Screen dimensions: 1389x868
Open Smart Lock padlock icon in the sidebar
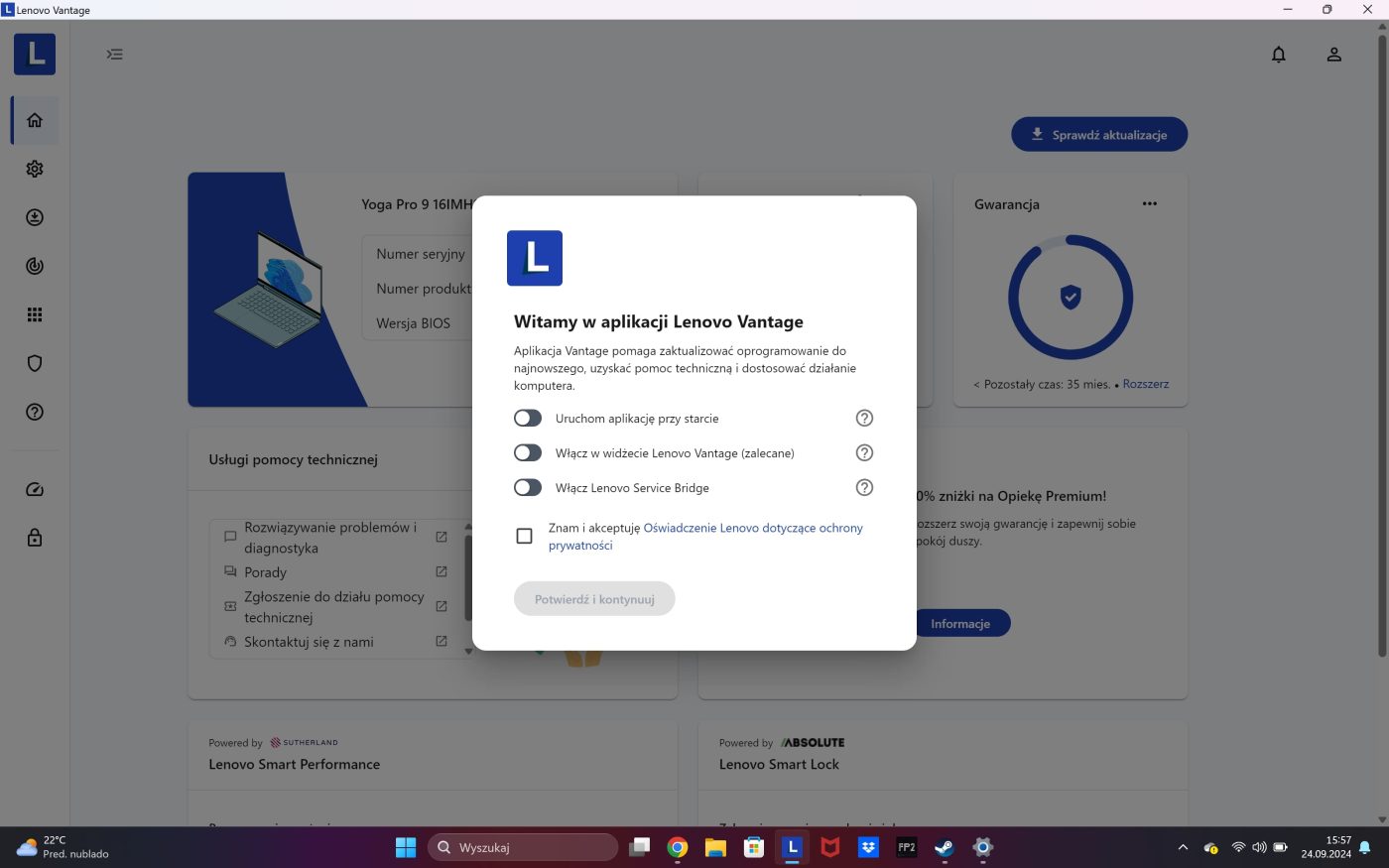pos(35,538)
